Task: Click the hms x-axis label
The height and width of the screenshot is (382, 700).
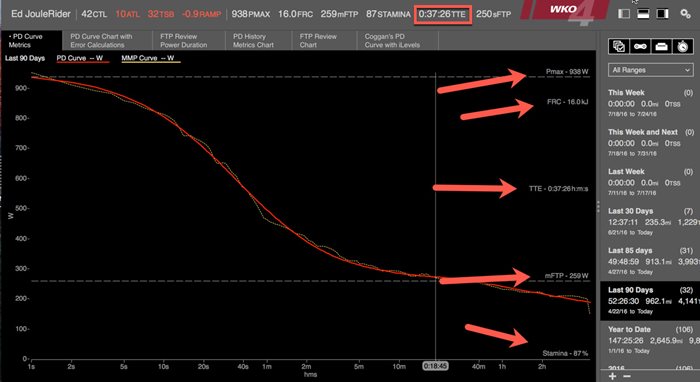Action: [x=311, y=374]
